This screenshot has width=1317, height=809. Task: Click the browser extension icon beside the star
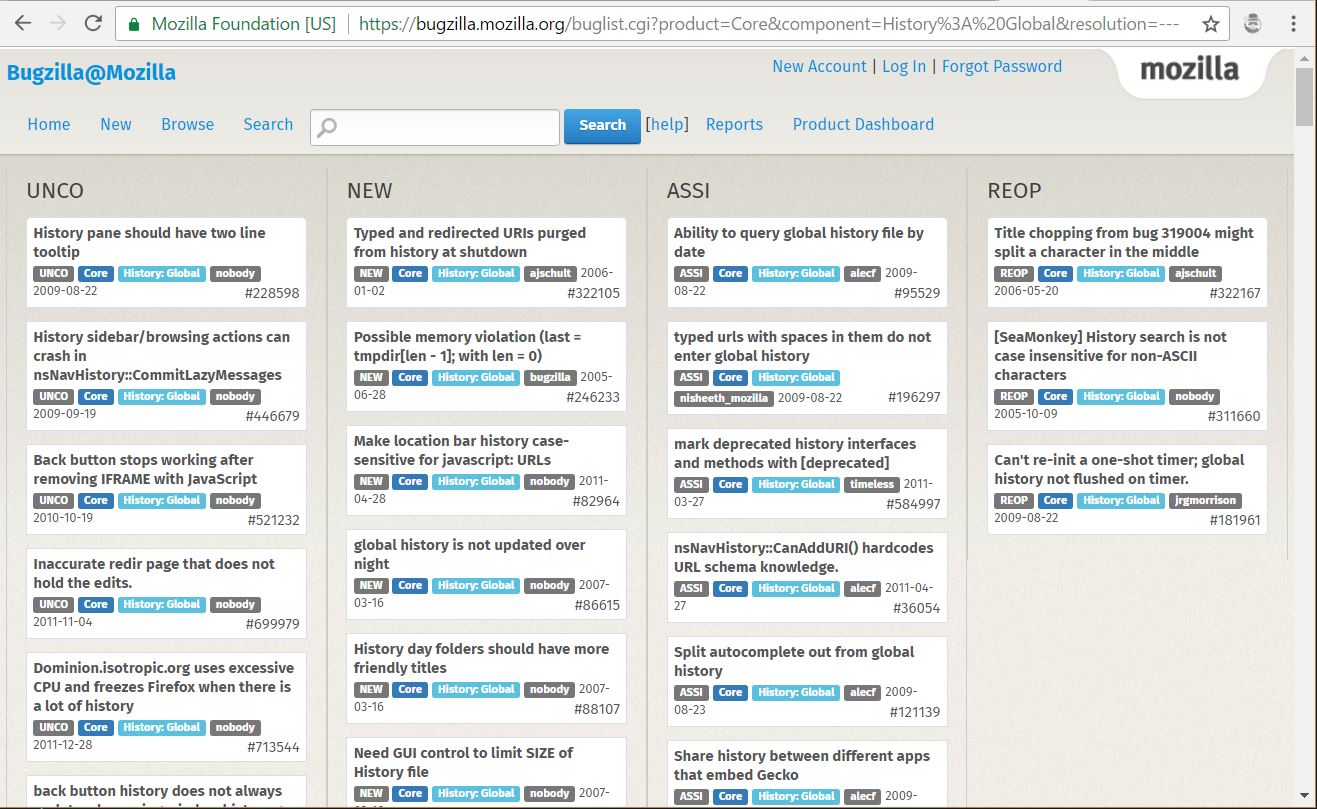[1252, 24]
